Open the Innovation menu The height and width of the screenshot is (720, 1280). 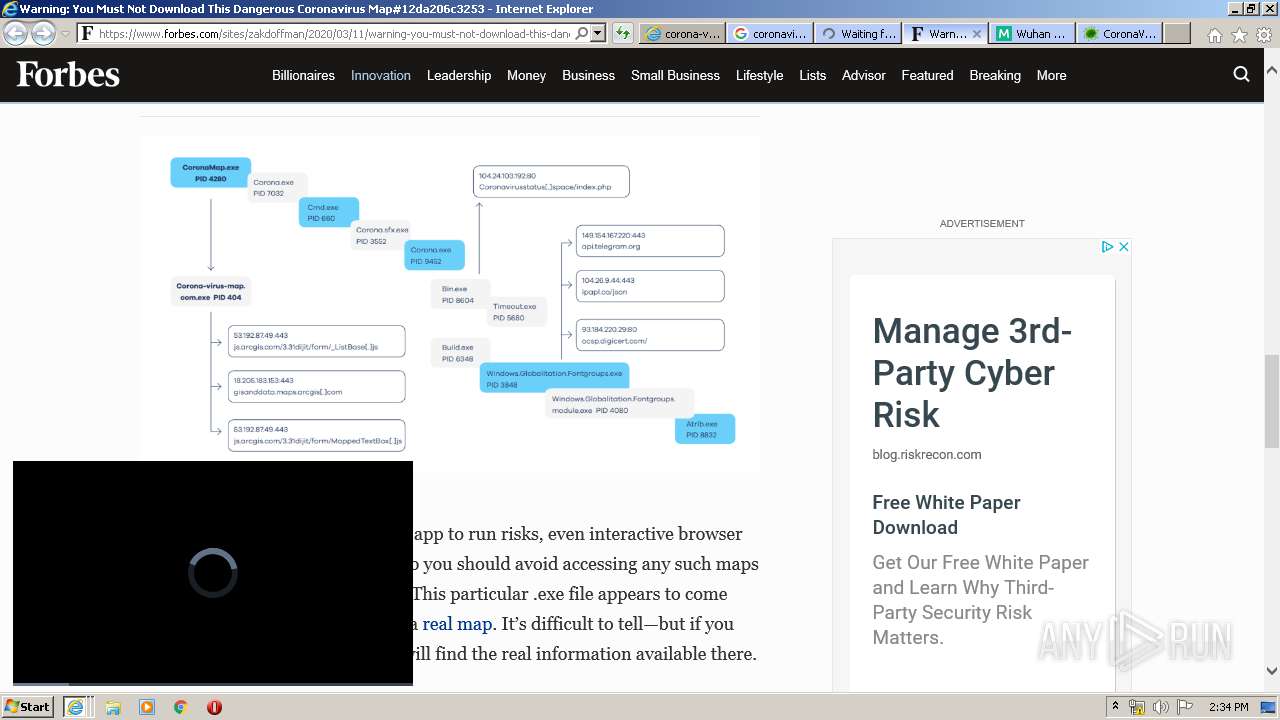coord(381,75)
